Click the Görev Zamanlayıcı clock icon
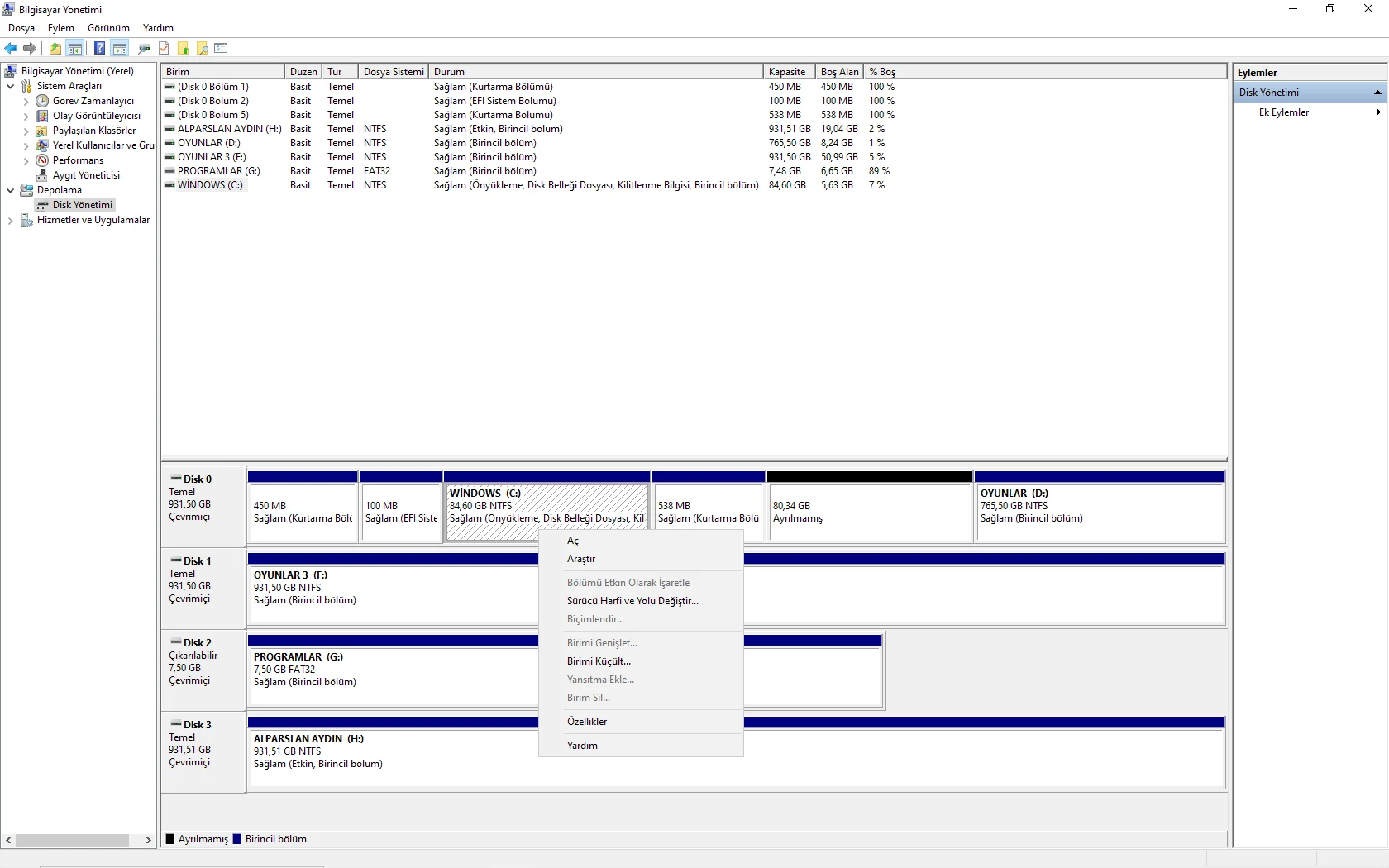1389x868 pixels. tap(42, 101)
